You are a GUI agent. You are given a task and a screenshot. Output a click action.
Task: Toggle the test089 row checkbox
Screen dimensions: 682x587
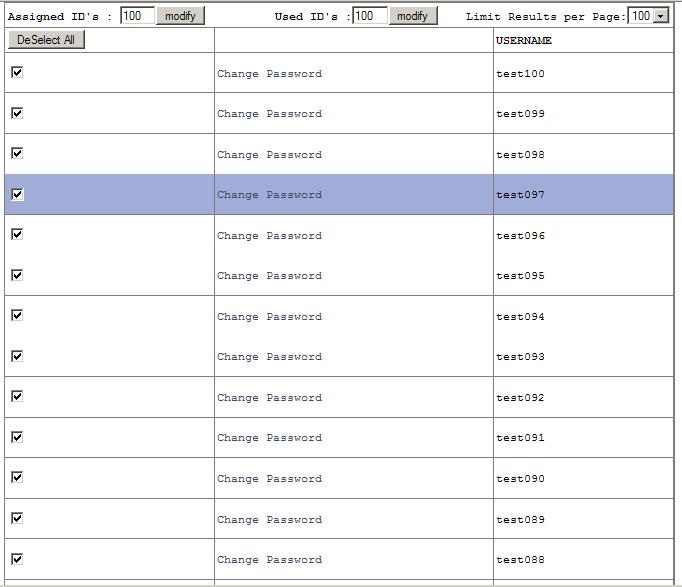click(17, 518)
